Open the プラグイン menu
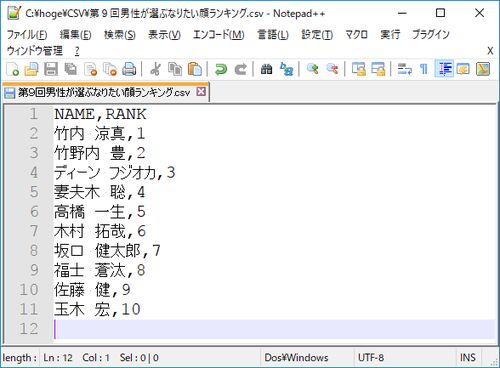500x368 pixels. point(431,34)
